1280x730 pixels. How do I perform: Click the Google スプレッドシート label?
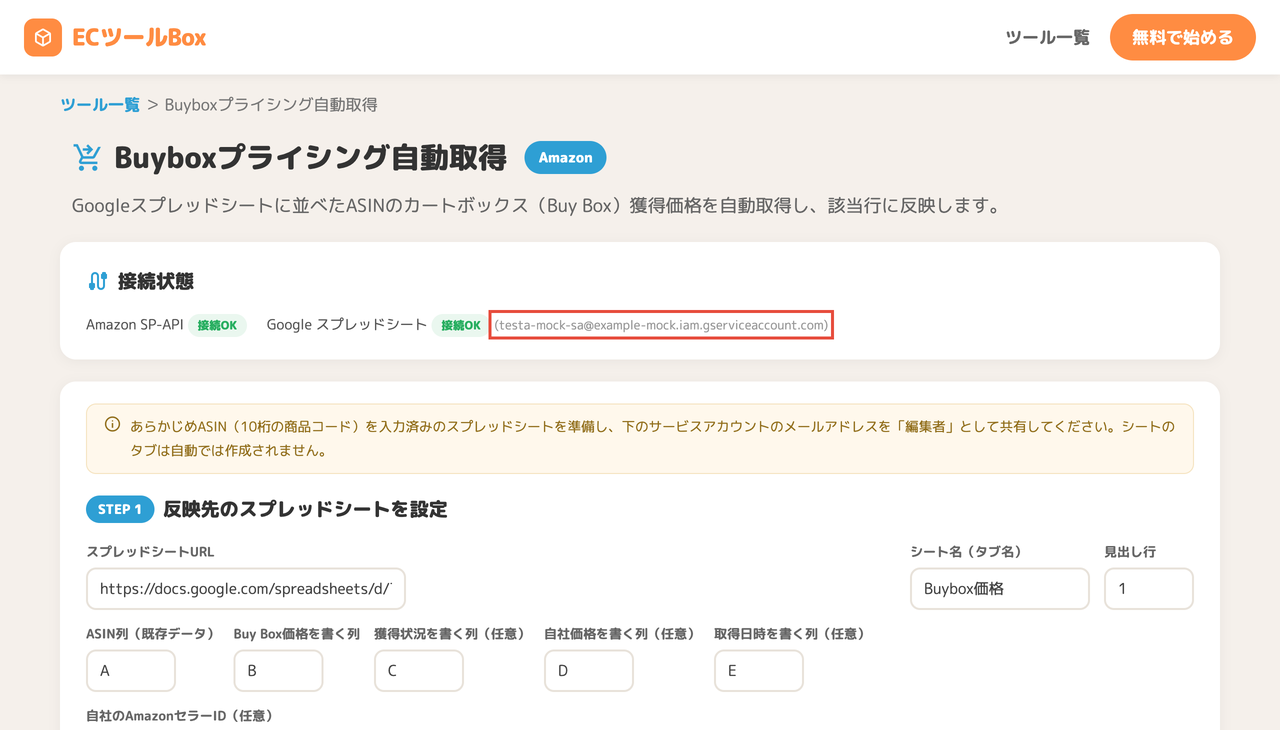click(x=347, y=325)
